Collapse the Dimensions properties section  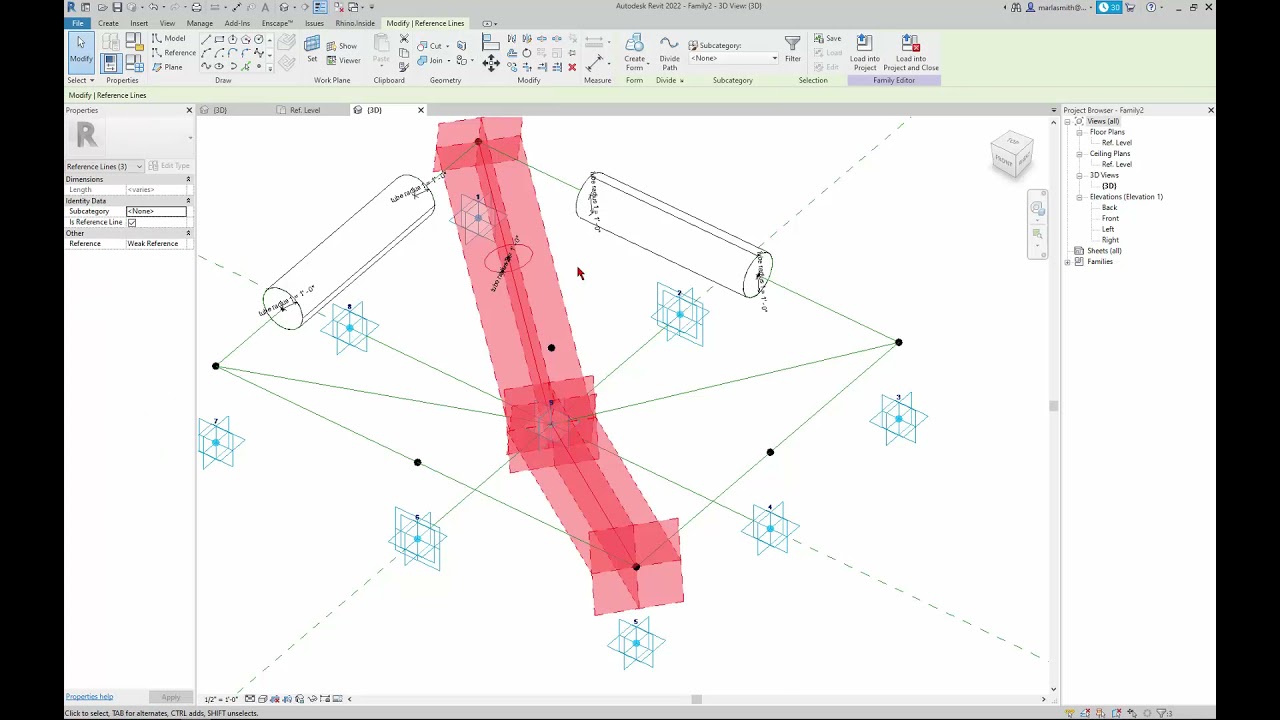(x=188, y=179)
